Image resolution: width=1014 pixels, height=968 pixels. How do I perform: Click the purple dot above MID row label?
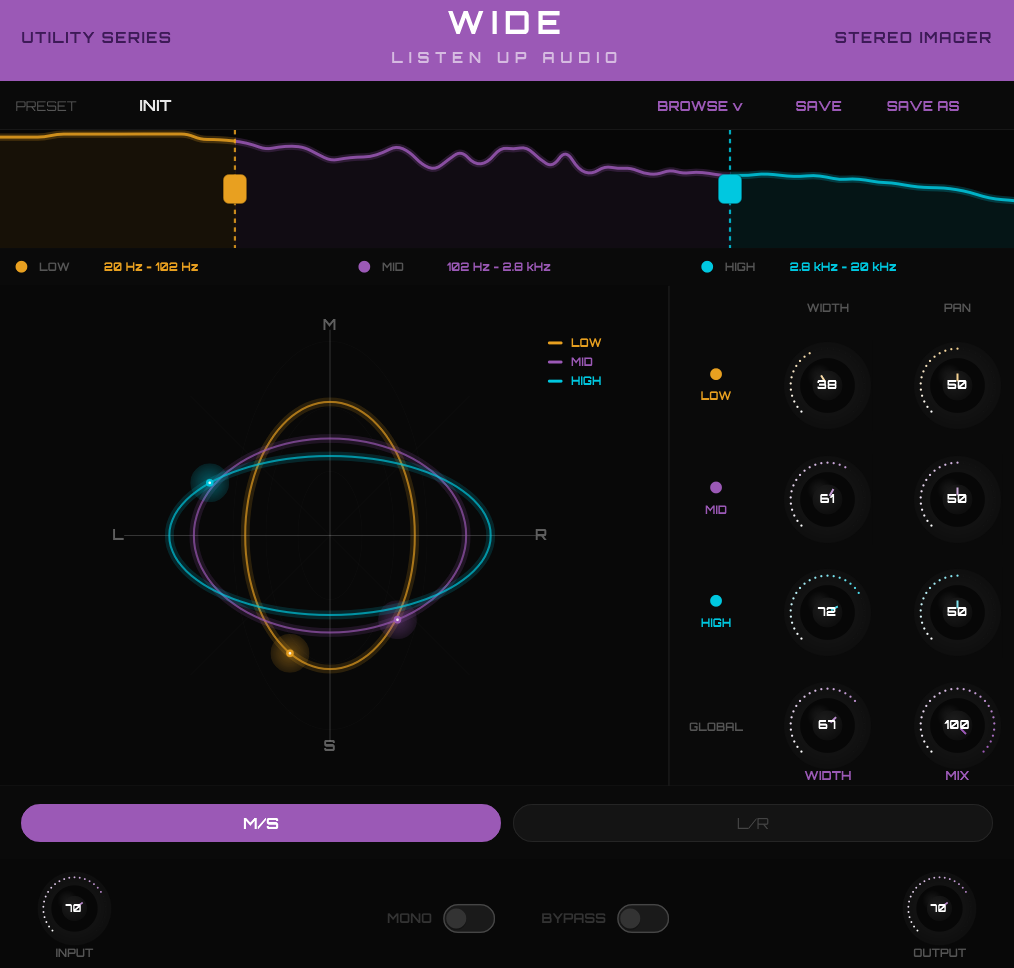pyautogui.click(x=716, y=488)
